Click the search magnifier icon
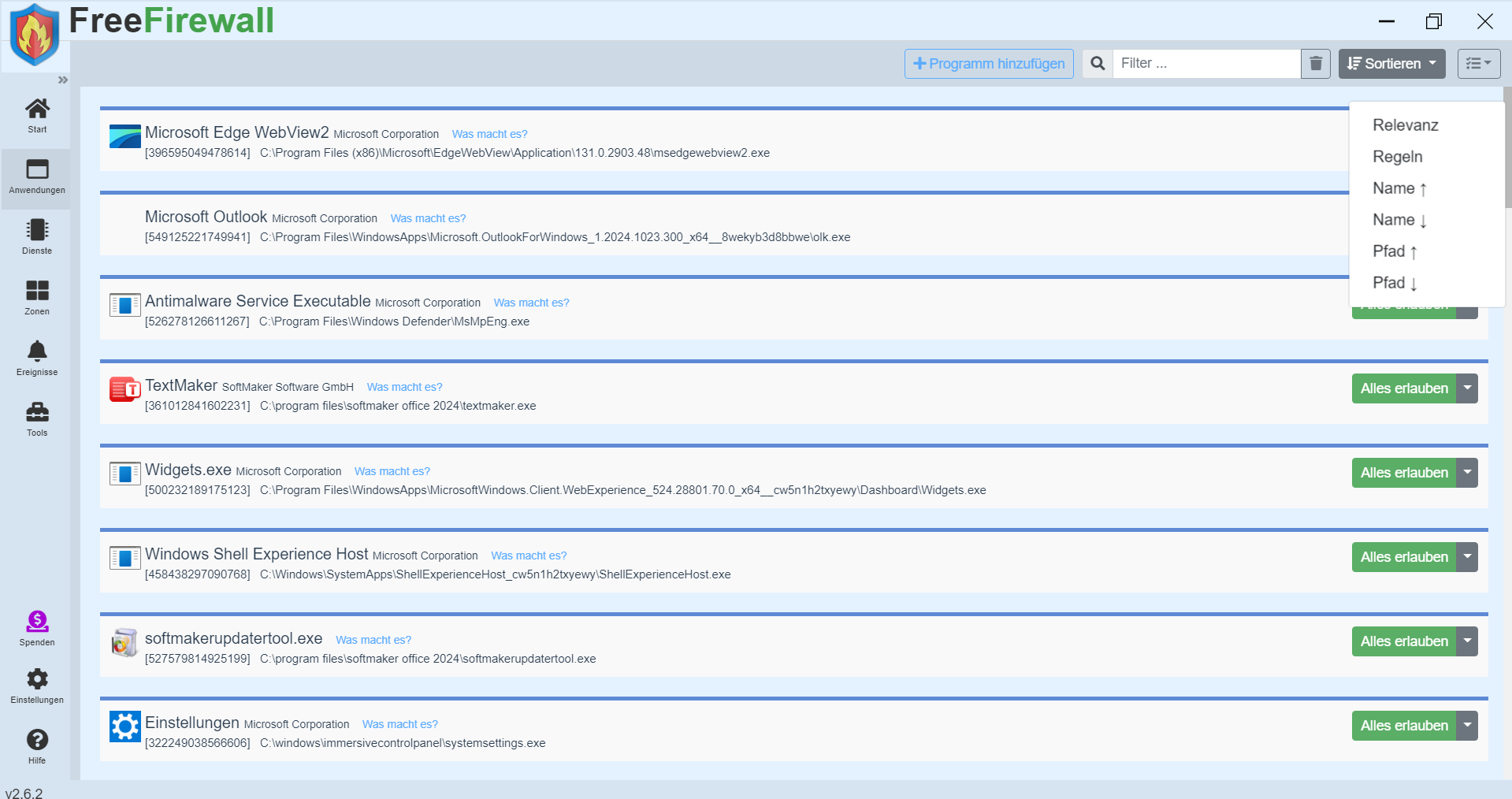Screen dimensions: 1512x799 tap(1098, 63)
